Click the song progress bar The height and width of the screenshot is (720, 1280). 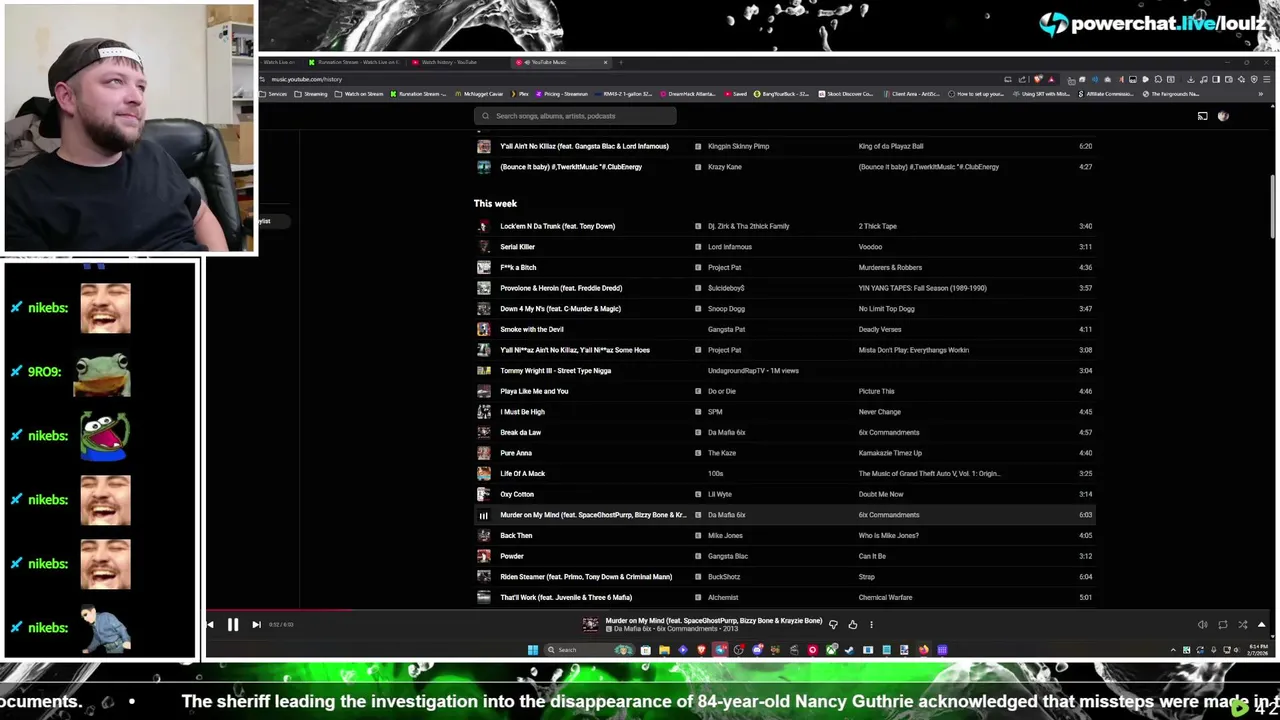[x=740, y=609]
